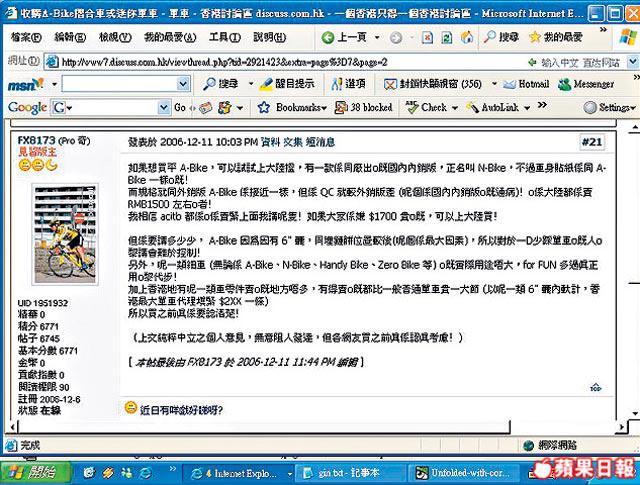Open Search (搜尋) in the IE toolbar
This screenshot has height=485, width=640.
[501, 38]
